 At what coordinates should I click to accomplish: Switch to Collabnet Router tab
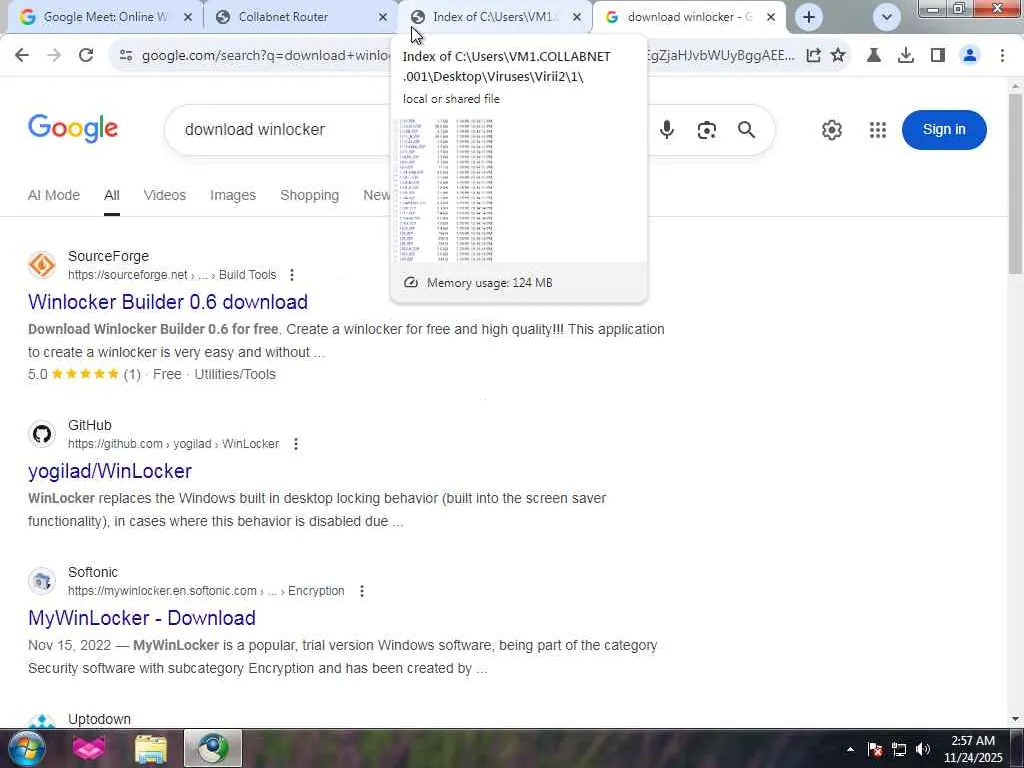[301, 17]
